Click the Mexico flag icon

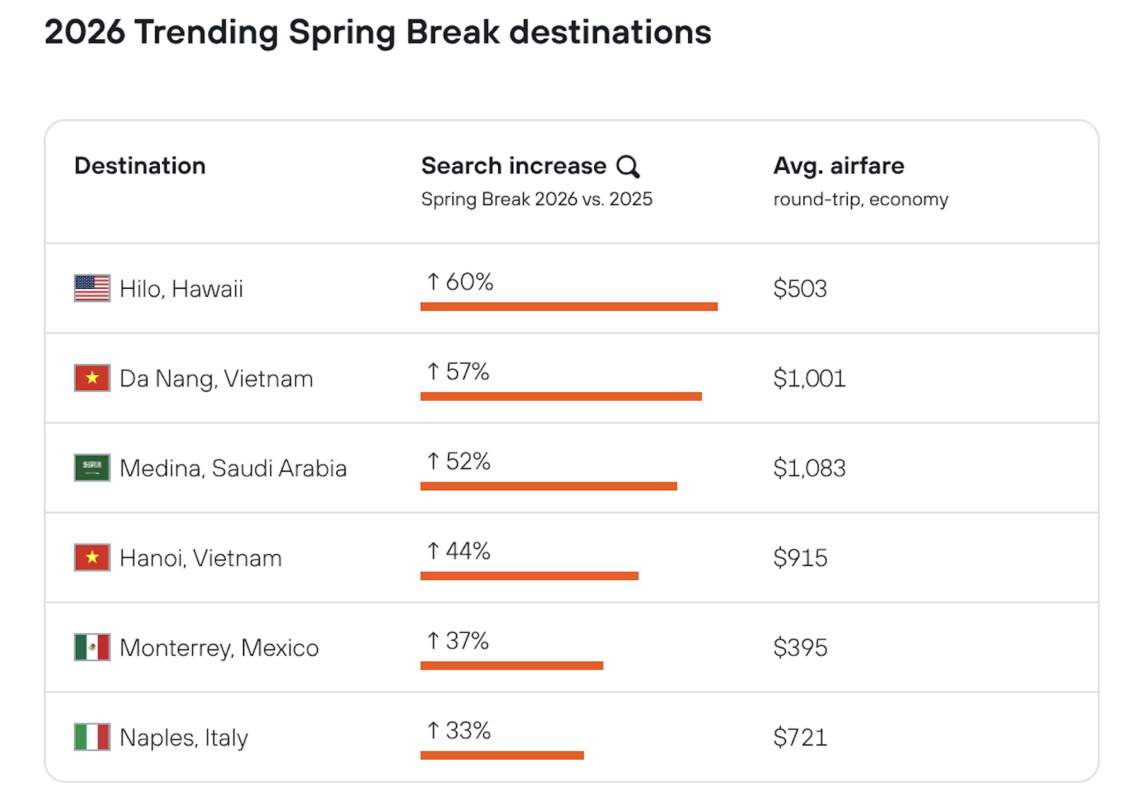(92, 647)
